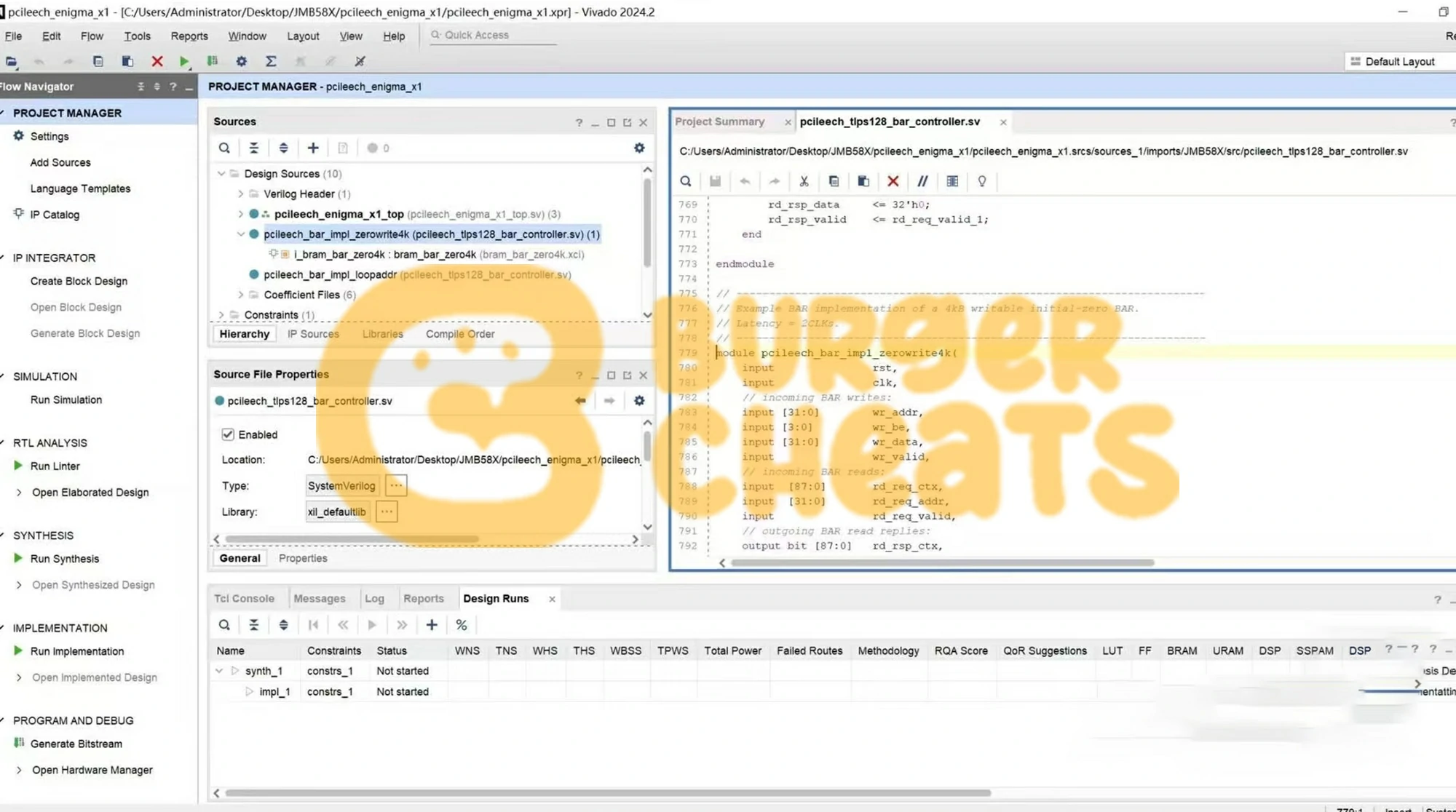Open the Reports menu
Viewport: 1456px width, 812px height.
pos(189,36)
